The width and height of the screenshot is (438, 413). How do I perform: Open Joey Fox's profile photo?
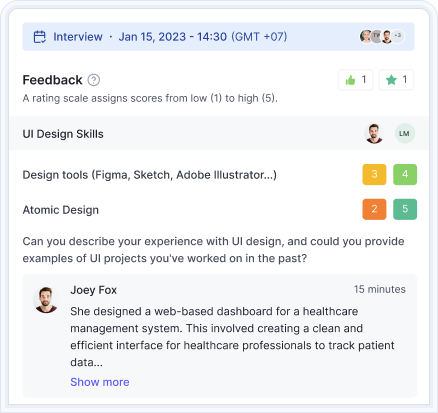[x=46, y=300]
